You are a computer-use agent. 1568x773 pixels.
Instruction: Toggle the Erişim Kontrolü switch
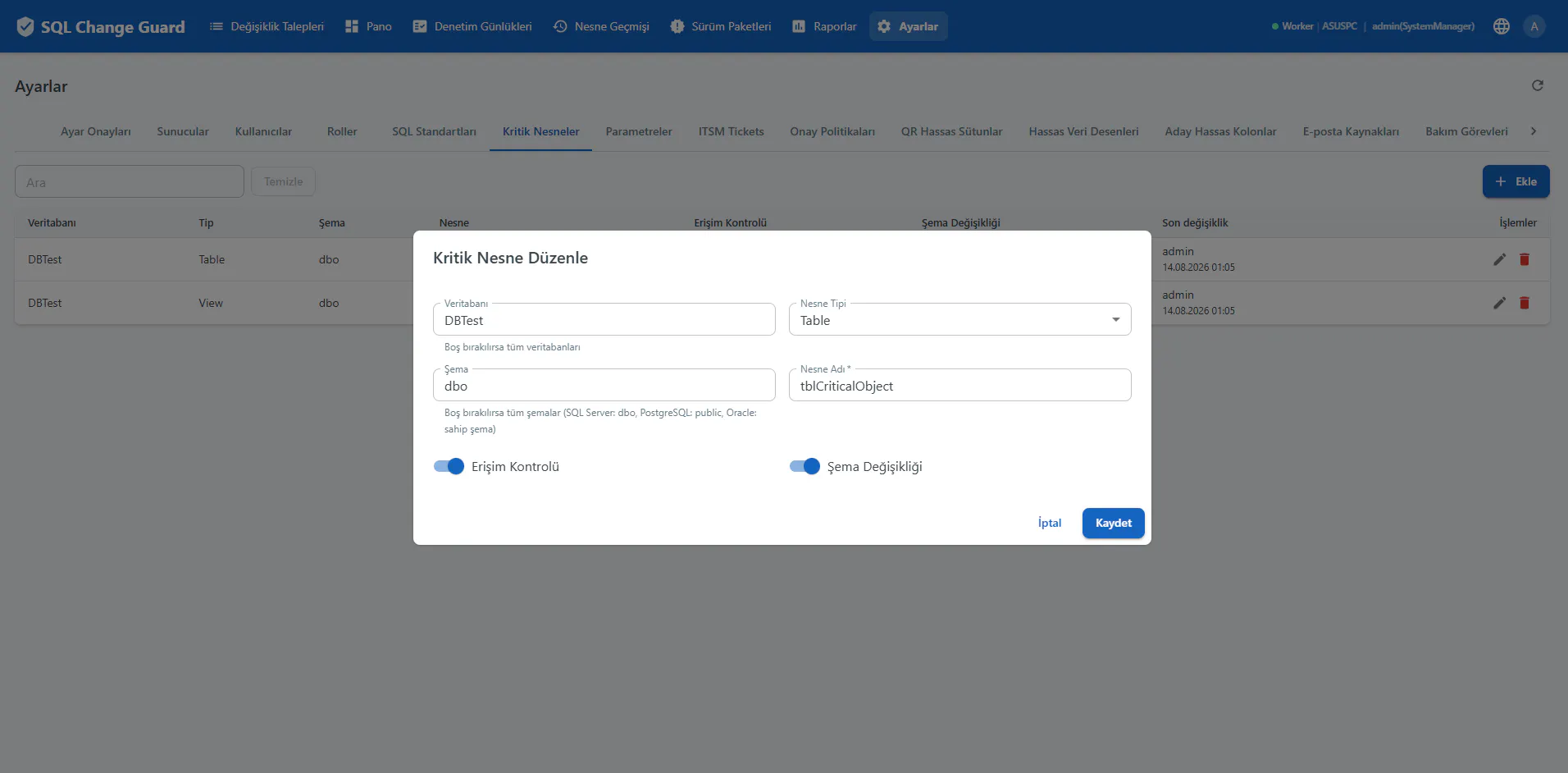(x=449, y=466)
